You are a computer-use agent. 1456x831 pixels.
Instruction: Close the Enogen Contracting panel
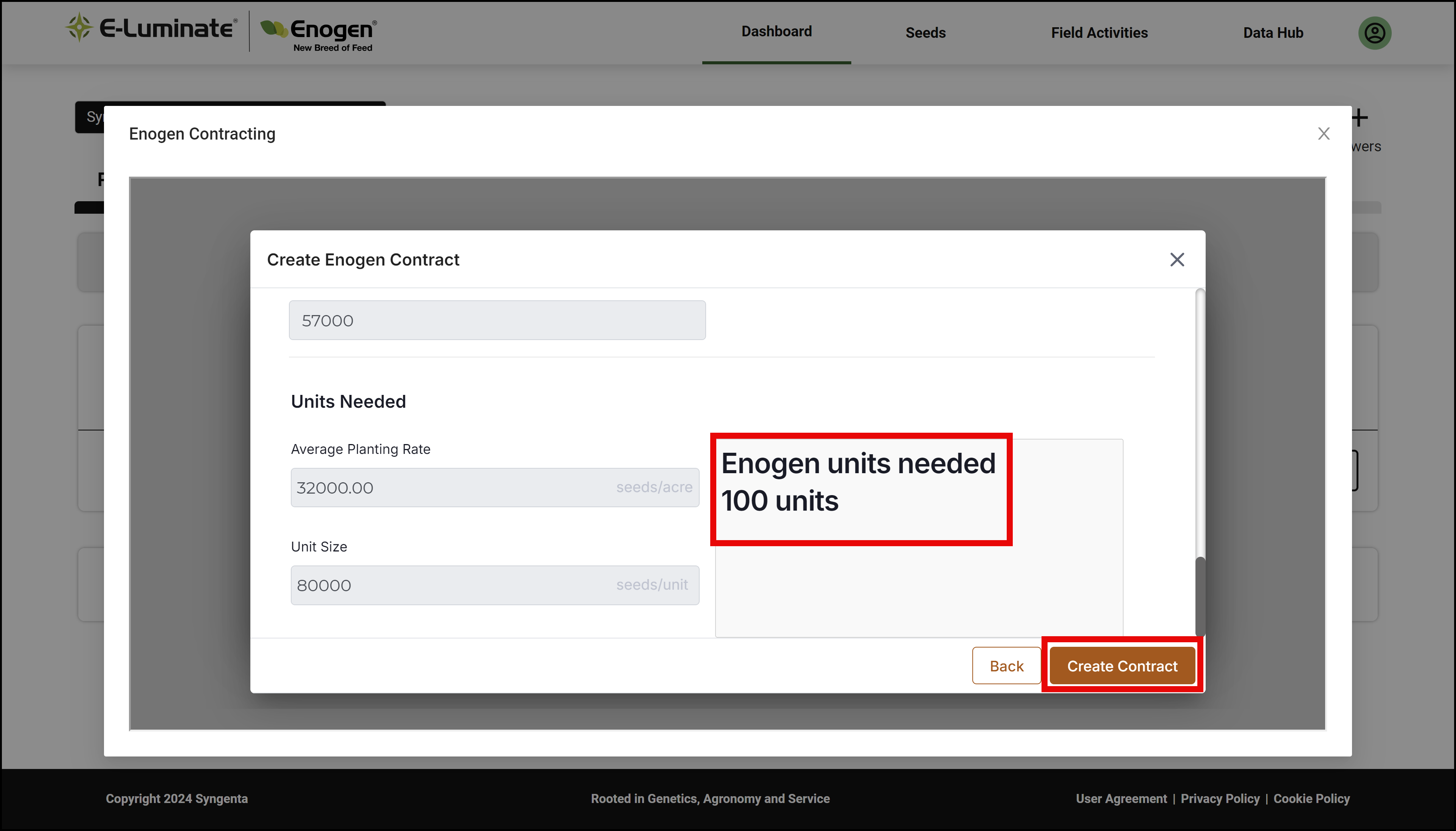coord(1324,134)
